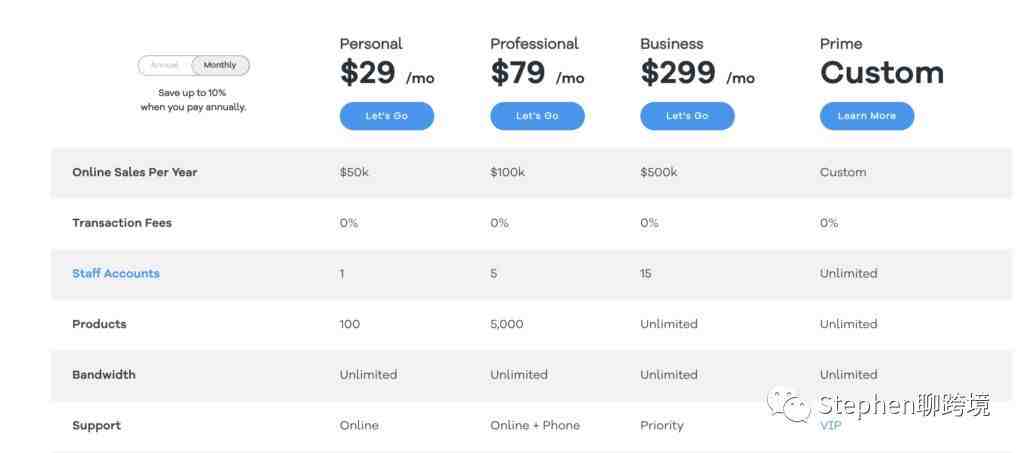The image size is (1024, 453).
Task: Click the Transaction Fees row label
Action: pyautogui.click(x=122, y=223)
